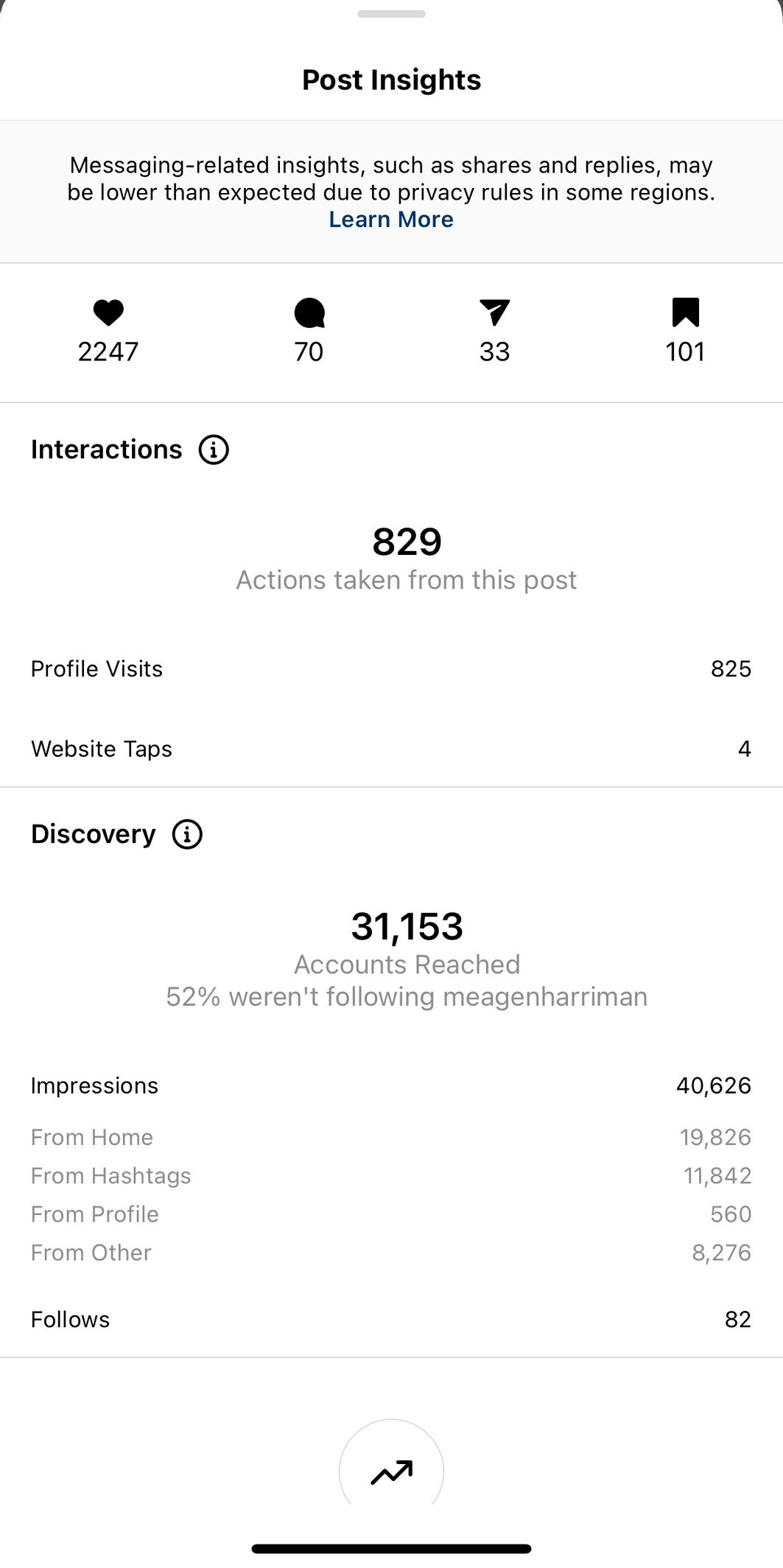Tap the sheet drag handle at top

(391, 14)
